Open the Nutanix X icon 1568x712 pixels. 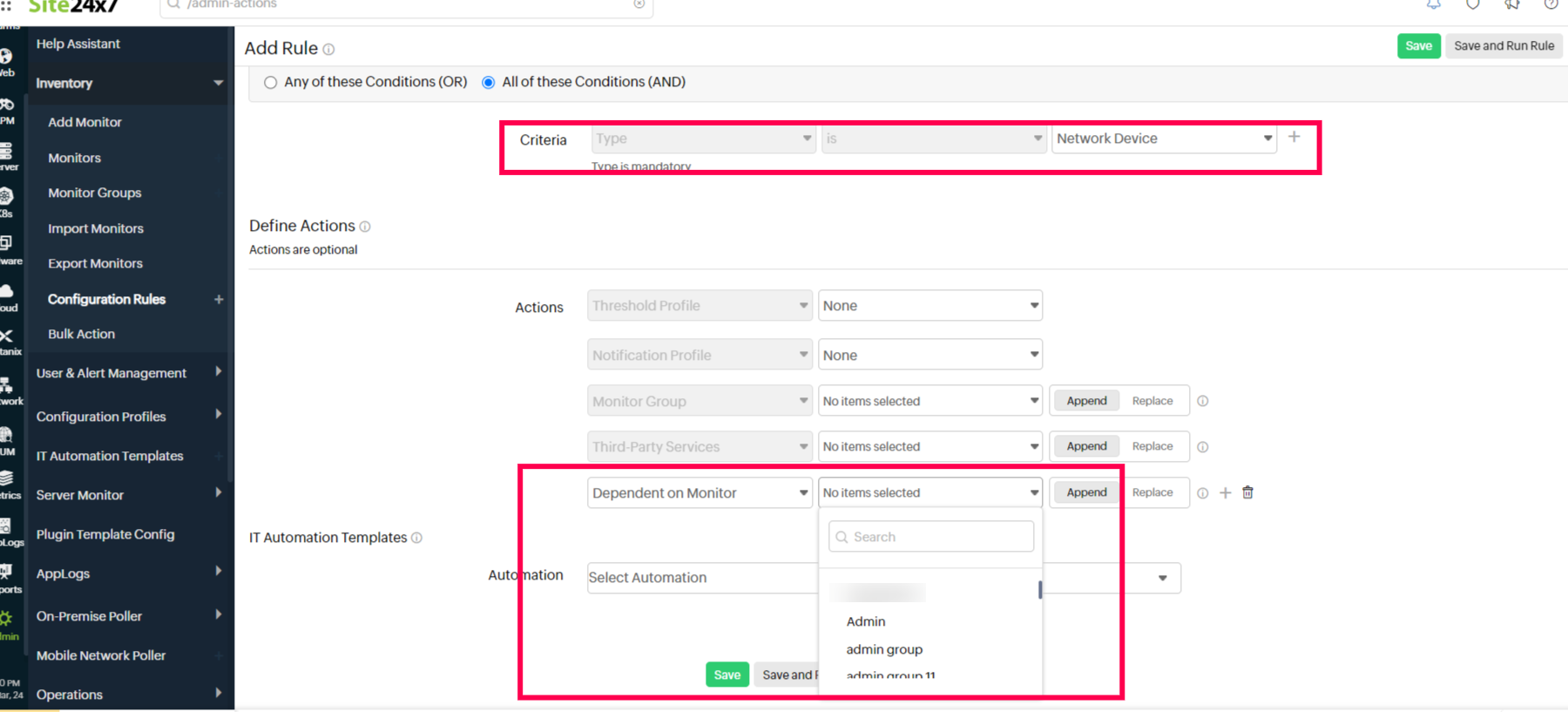(x=6, y=336)
